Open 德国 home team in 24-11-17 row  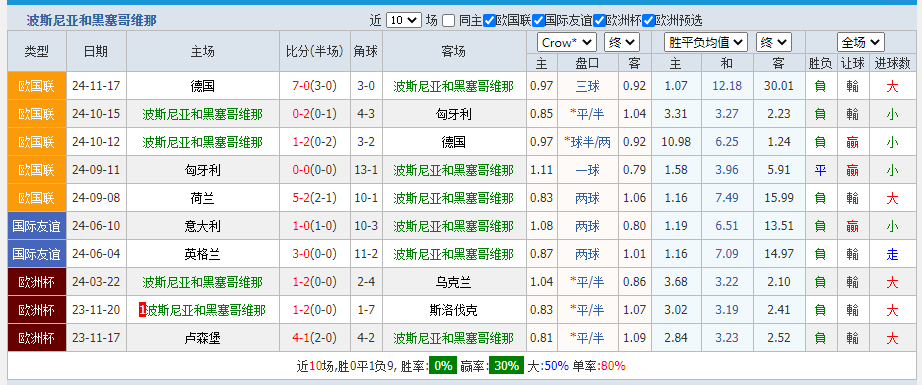(x=203, y=86)
